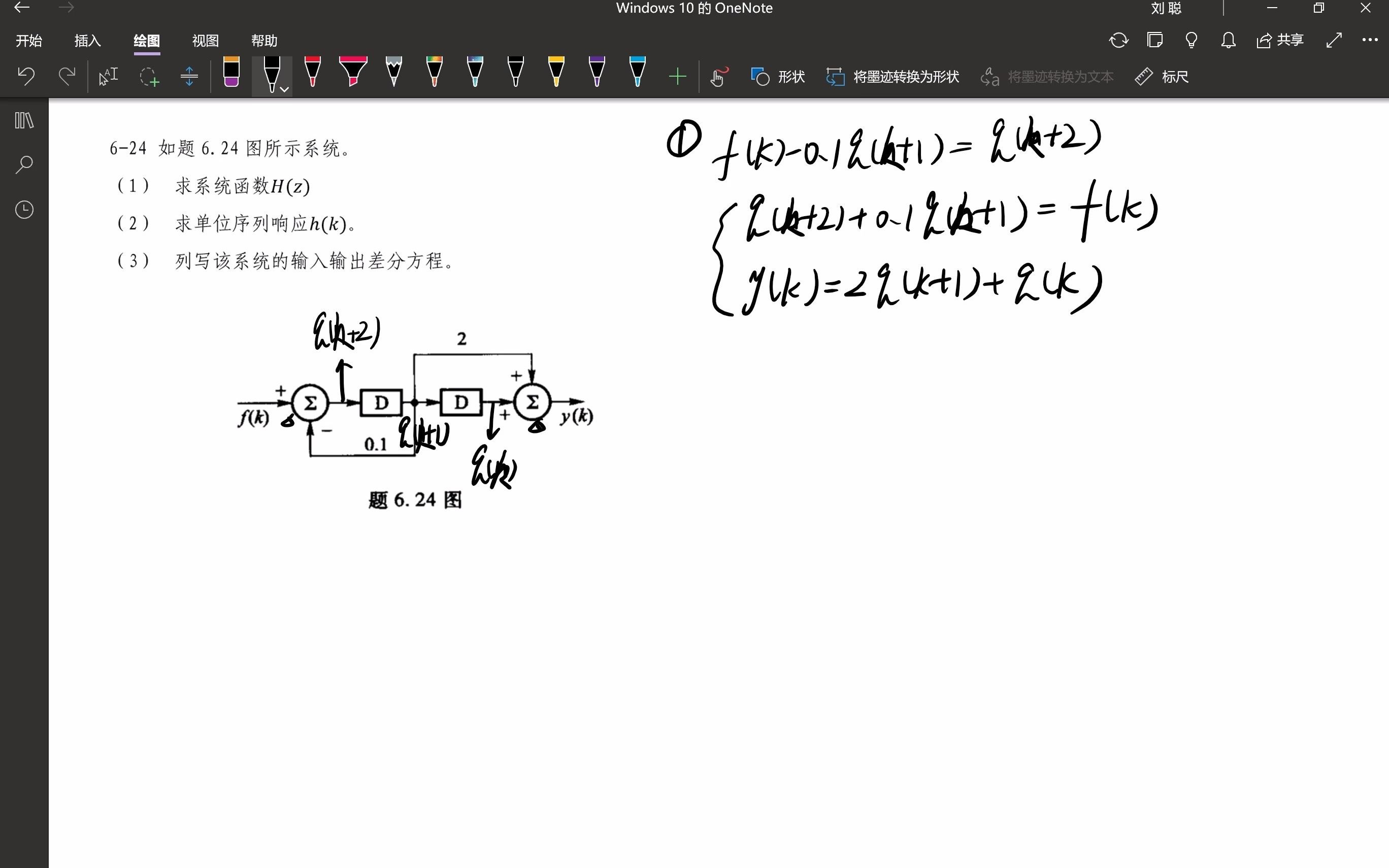
Task: Select the lasso selection tool
Action: (148, 75)
